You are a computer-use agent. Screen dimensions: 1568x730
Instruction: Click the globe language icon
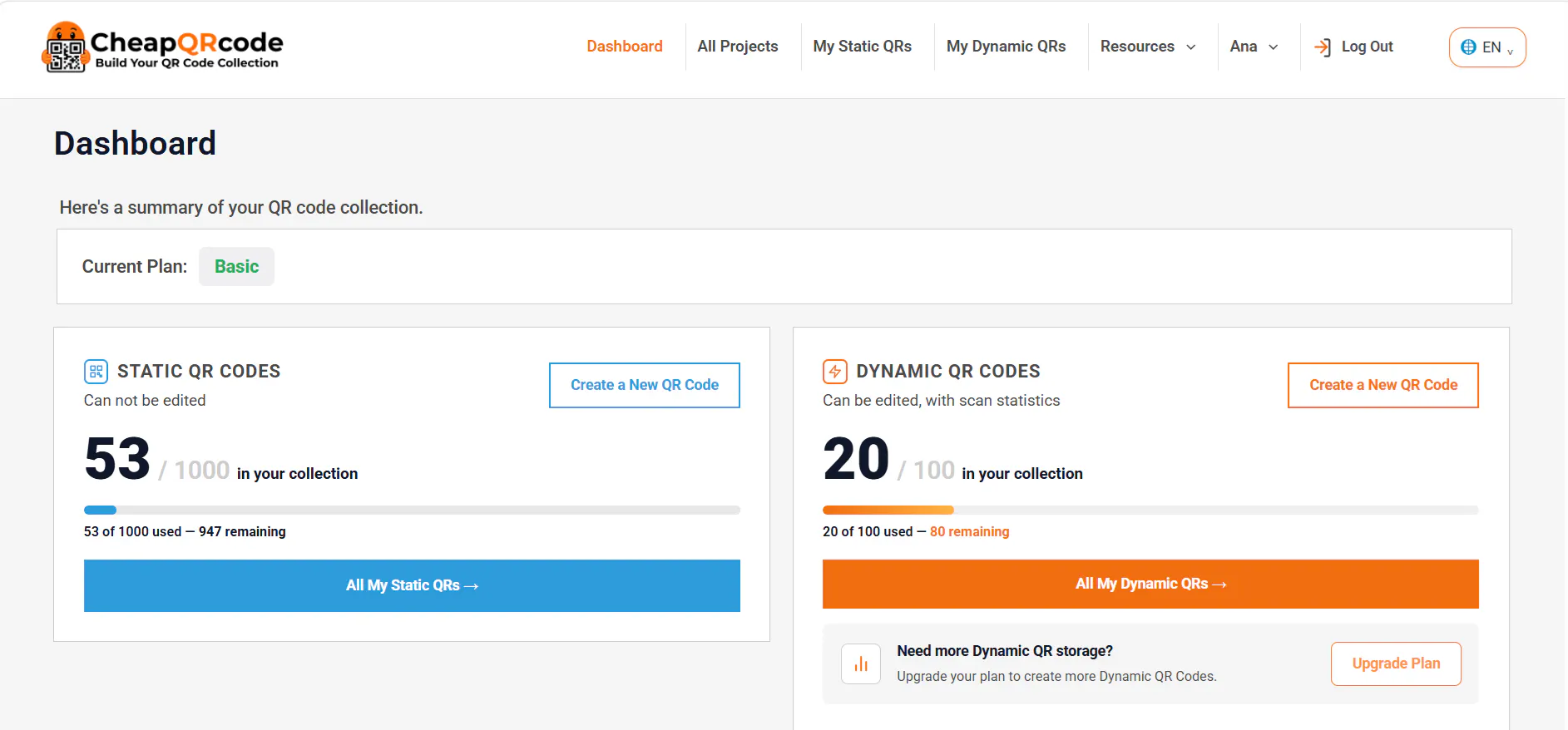(1468, 47)
